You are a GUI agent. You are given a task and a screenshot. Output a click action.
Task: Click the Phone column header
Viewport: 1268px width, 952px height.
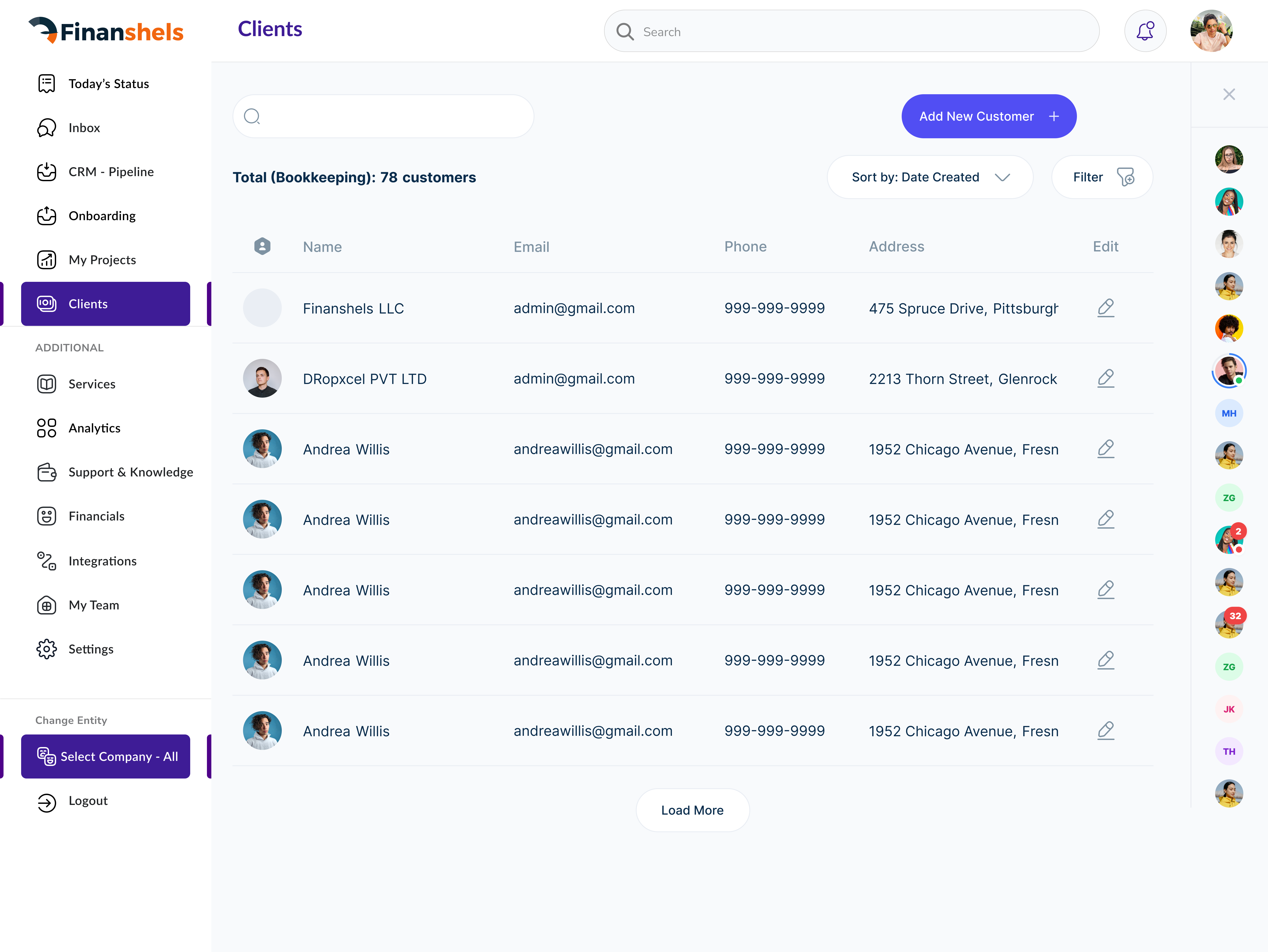[x=745, y=246]
